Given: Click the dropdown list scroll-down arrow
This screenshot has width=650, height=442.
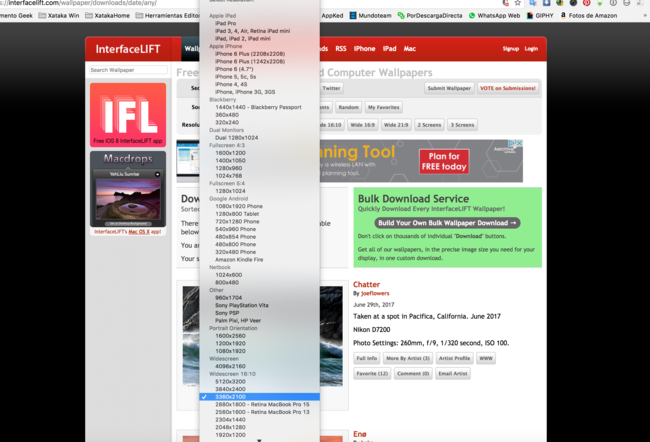Looking at the screenshot, I should coord(259,440).
